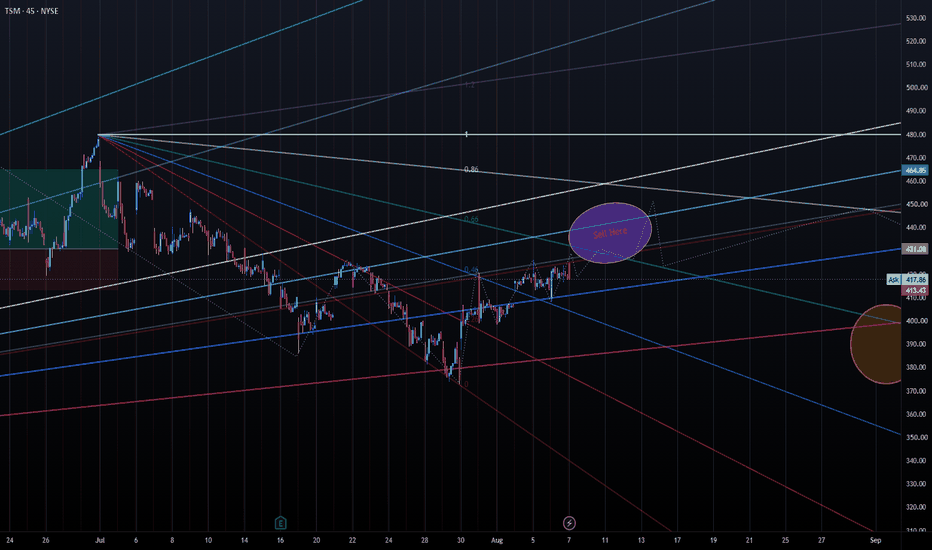The width and height of the screenshot is (932, 550).
Task: Open the earnings 'E' marker on the time axis
Action: coord(281,523)
